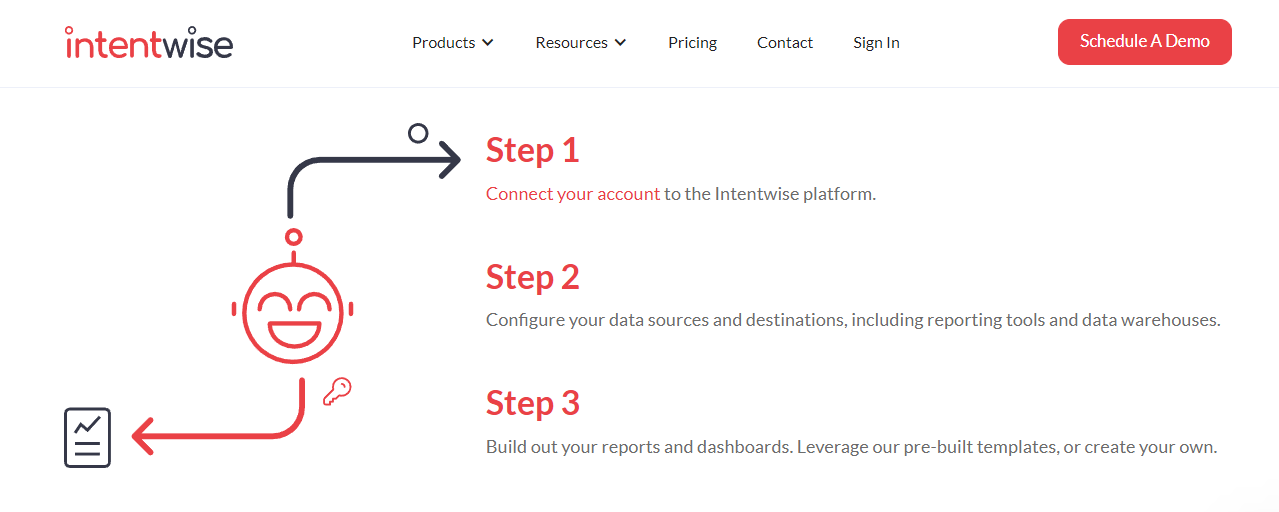Click the Sign In link

876,43
